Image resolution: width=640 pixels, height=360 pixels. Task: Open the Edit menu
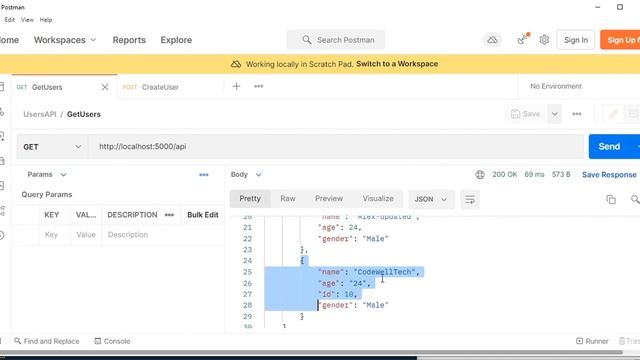coord(9,20)
